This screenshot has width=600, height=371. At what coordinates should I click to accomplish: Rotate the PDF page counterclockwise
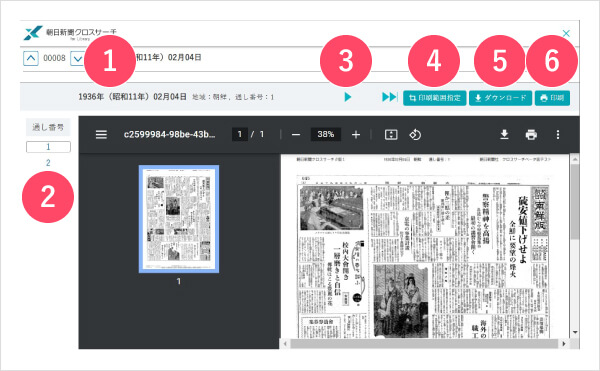(x=415, y=135)
